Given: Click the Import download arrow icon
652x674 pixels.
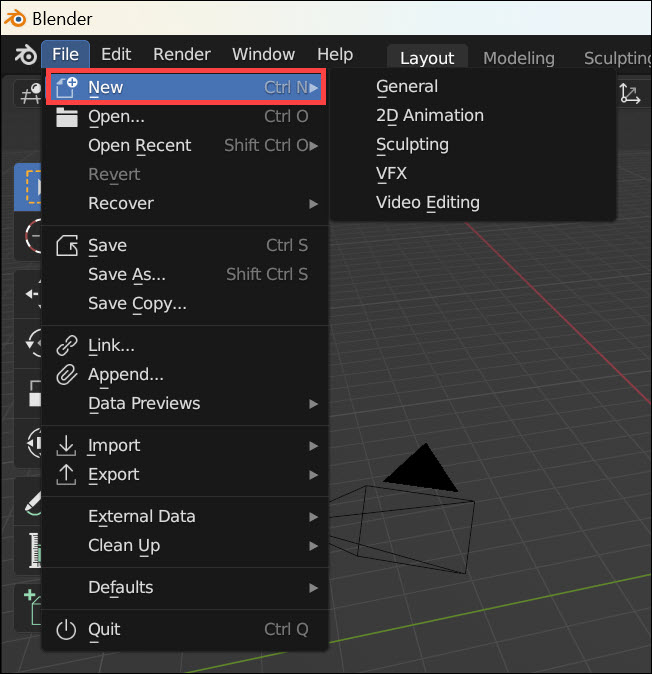Looking at the screenshot, I should pyautogui.click(x=67, y=445).
